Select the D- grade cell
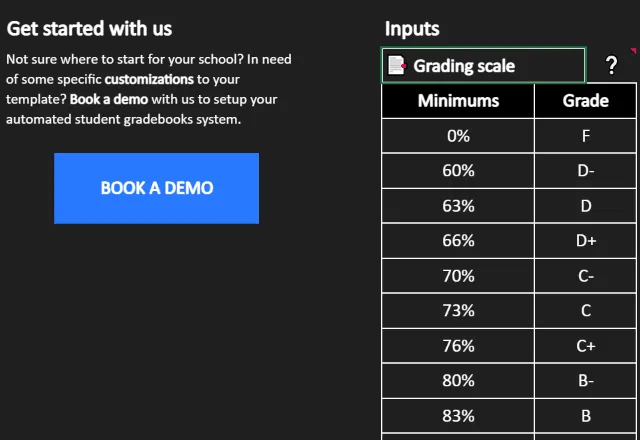 pyautogui.click(x=585, y=171)
